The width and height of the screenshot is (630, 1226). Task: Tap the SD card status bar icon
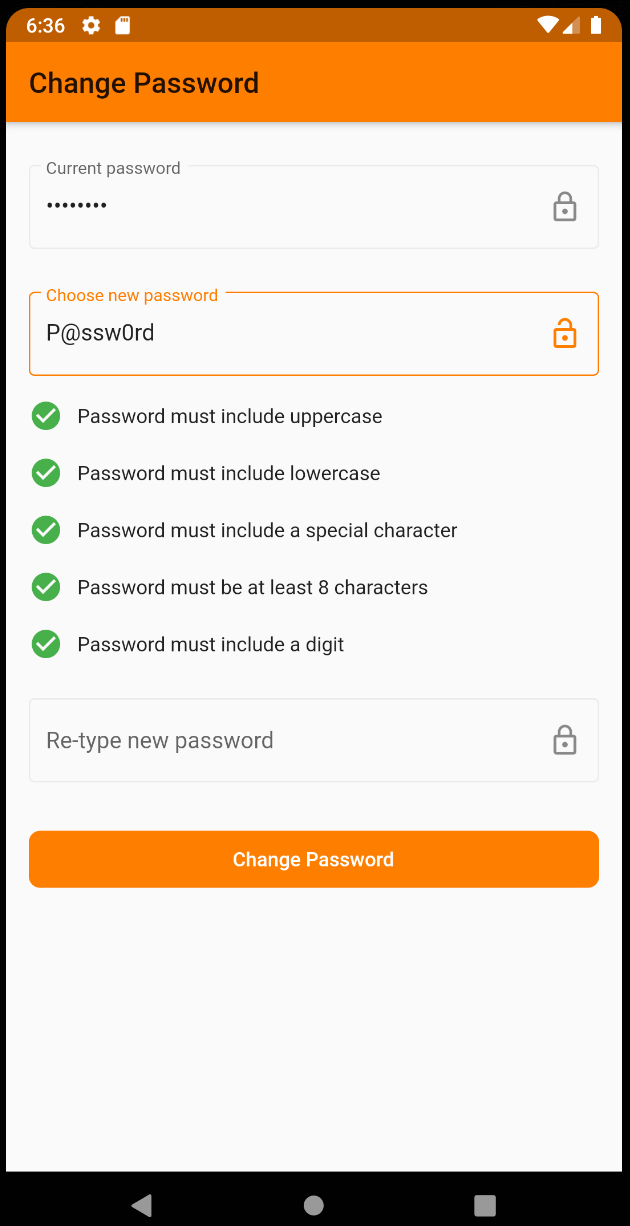[124, 25]
